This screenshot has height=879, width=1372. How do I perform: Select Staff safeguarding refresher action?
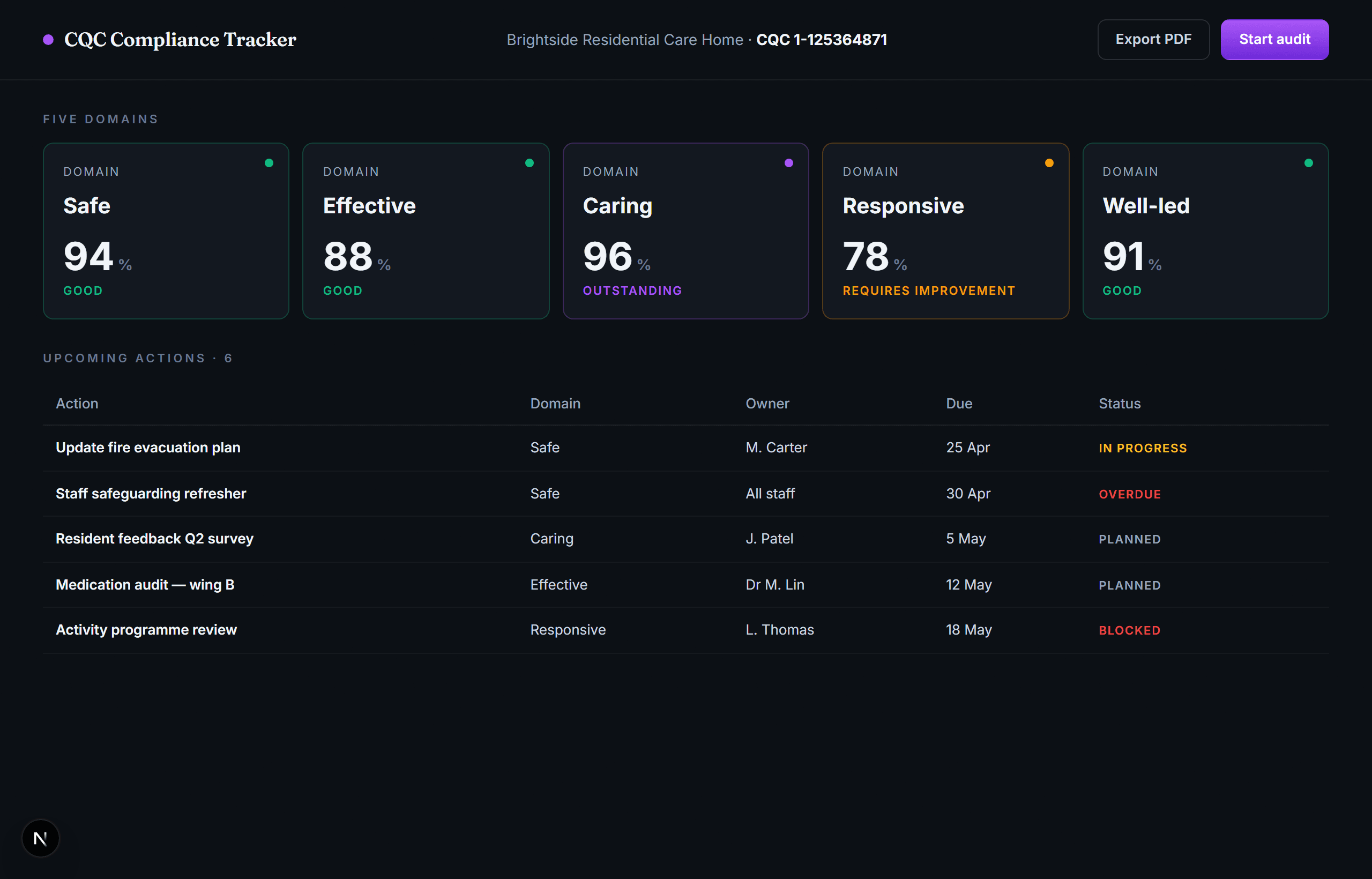(151, 494)
